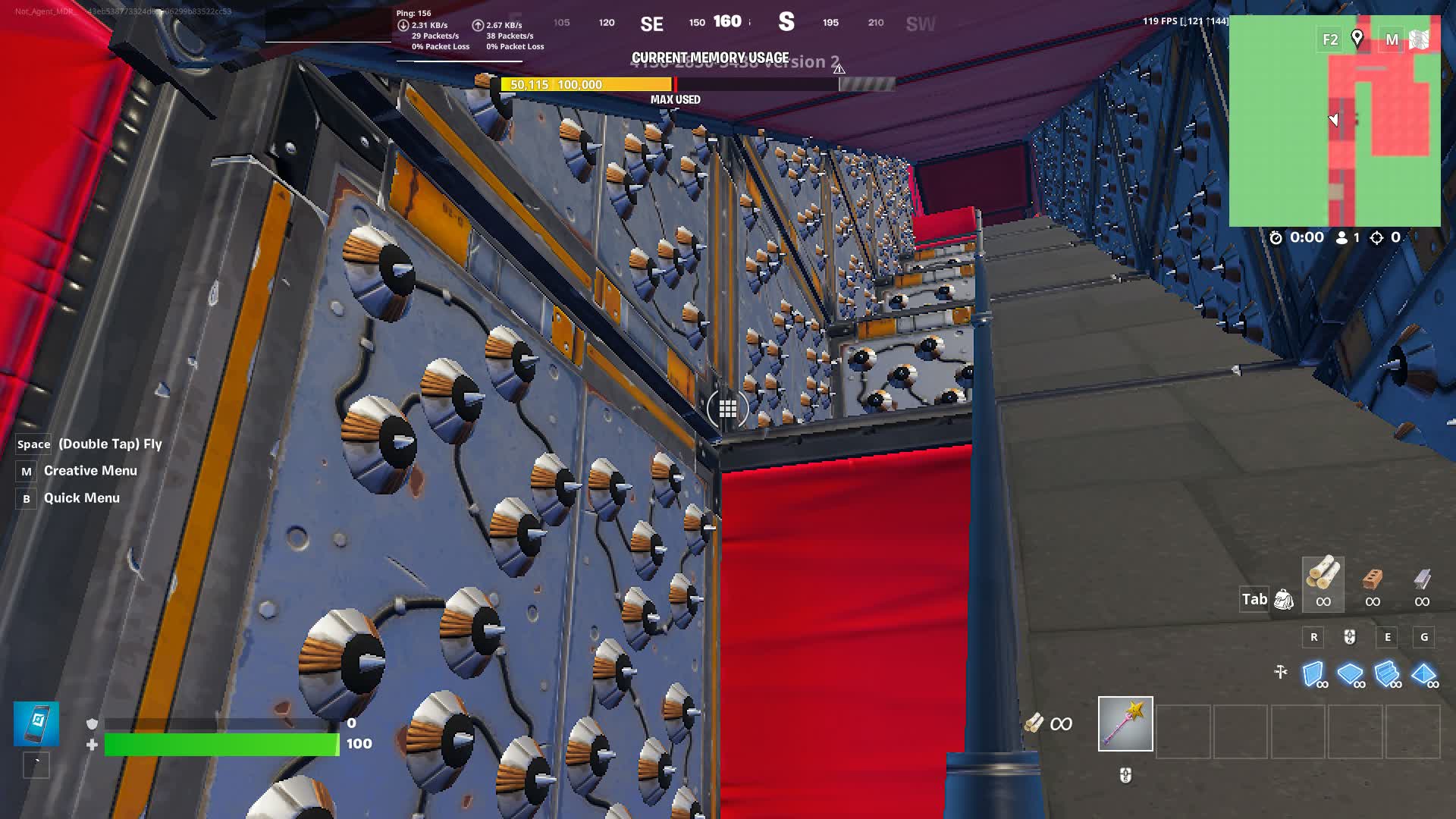Choose the blue floor building piece
The width and height of the screenshot is (1456, 819).
pyautogui.click(x=1350, y=673)
